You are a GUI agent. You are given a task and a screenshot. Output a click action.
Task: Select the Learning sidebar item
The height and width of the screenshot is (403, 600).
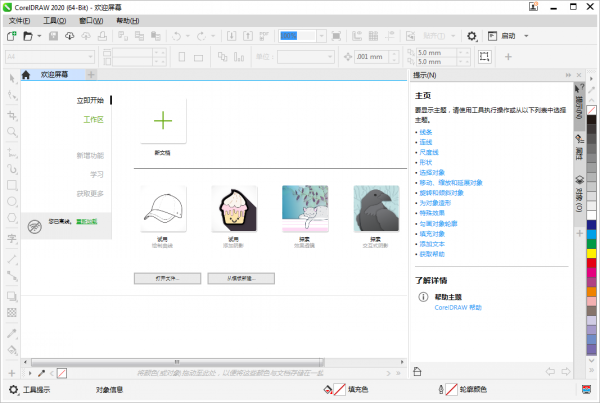point(97,175)
